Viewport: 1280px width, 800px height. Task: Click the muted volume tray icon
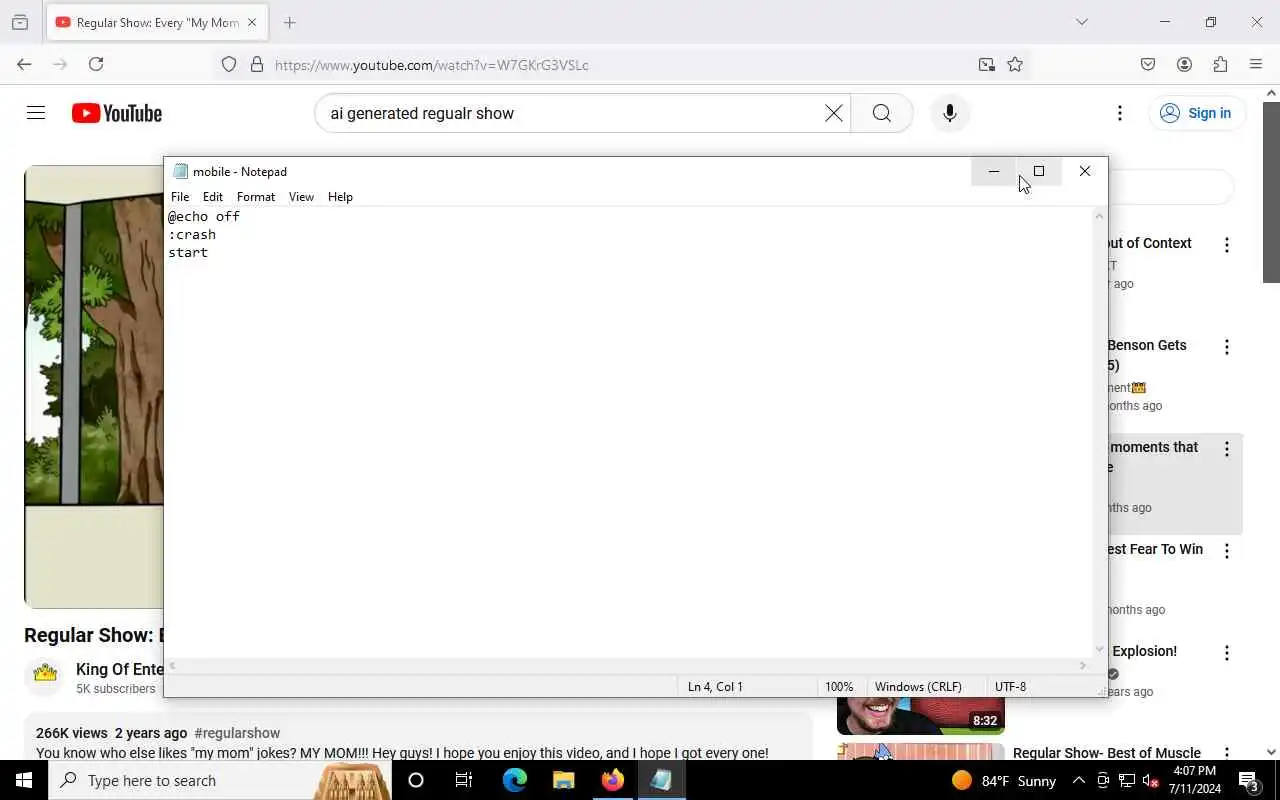coord(1150,780)
